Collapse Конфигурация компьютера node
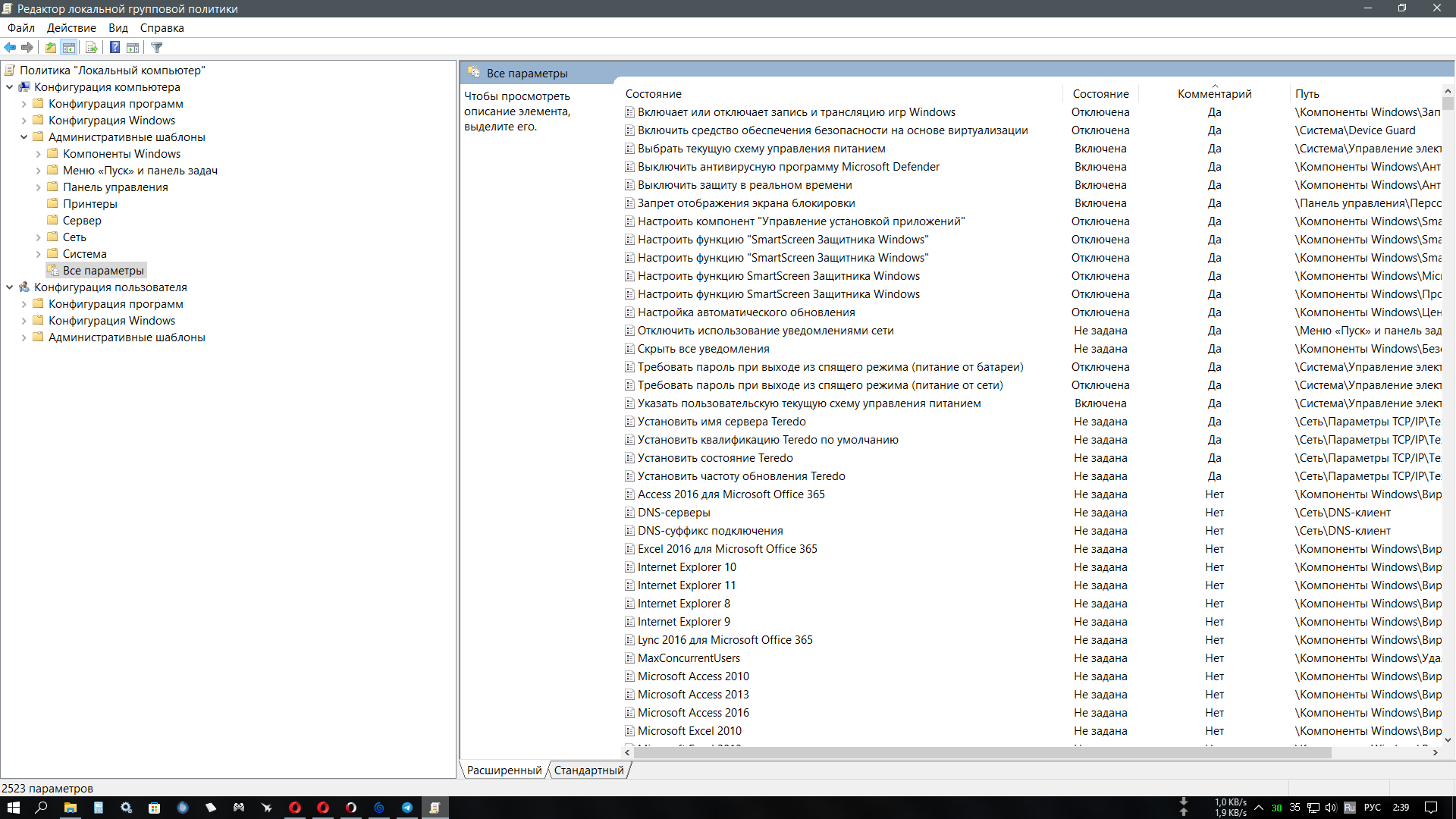The image size is (1456, 819). pyautogui.click(x=9, y=87)
